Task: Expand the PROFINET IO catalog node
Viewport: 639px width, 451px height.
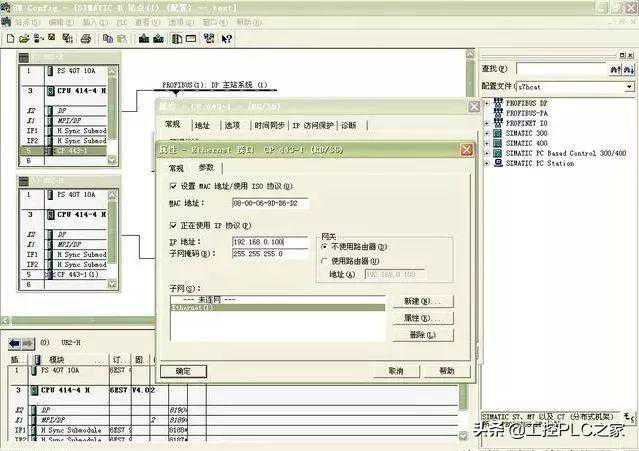Action: 487,123
